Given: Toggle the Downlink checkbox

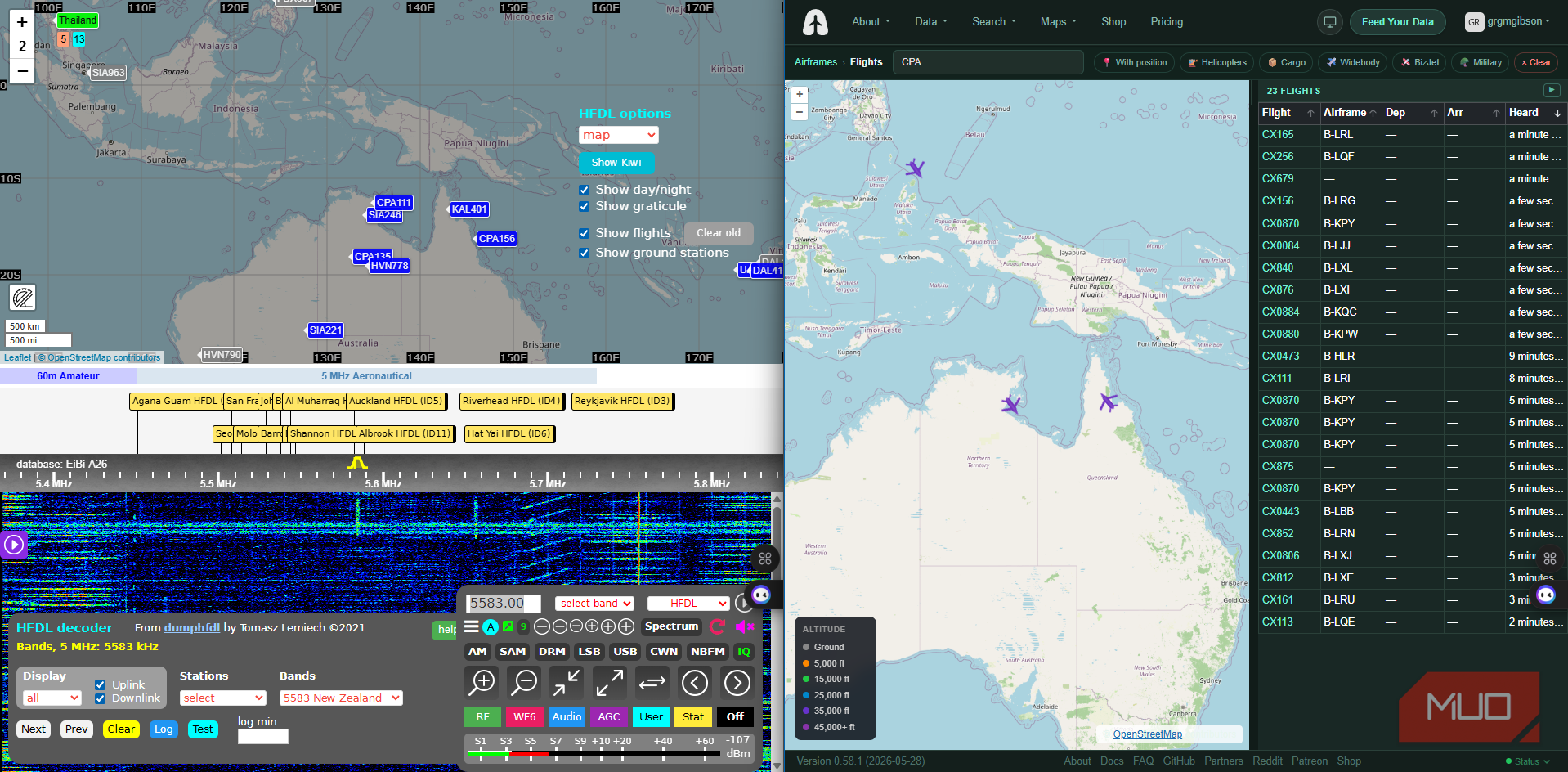Looking at the screenshot, I should [x=100, y=698].
